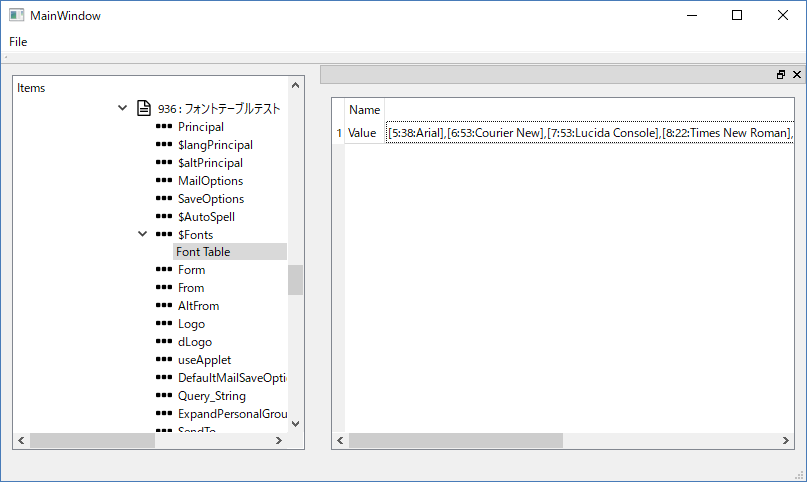Select the From item
The height and width of the screenshot is (482, 807).
point(191,288)
